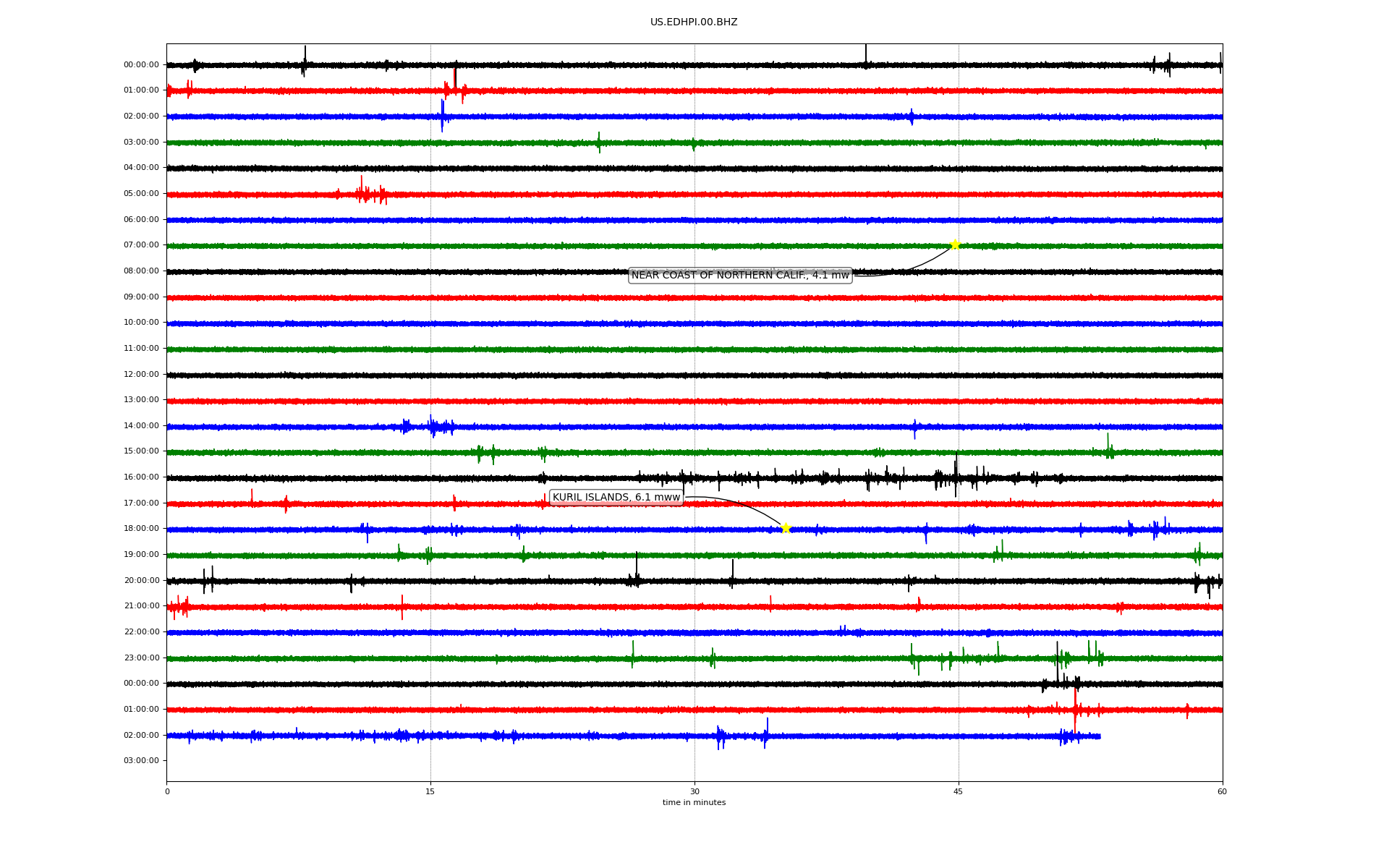
Task: Click the 16:00:00 row label
Action: [141, 477]
